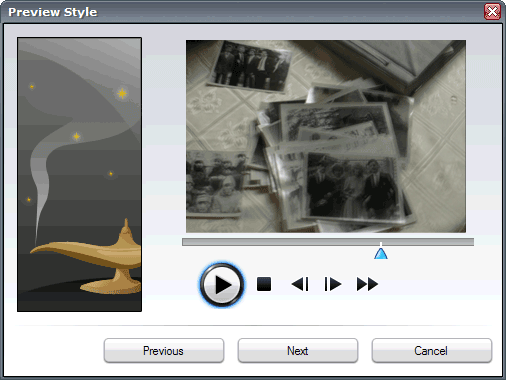Grab the blue seek slider thumb
506x380 pixels.
click(381, 253)
